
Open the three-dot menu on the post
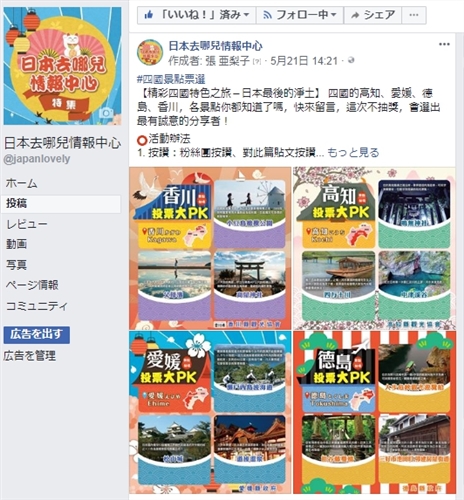[444, 44]
